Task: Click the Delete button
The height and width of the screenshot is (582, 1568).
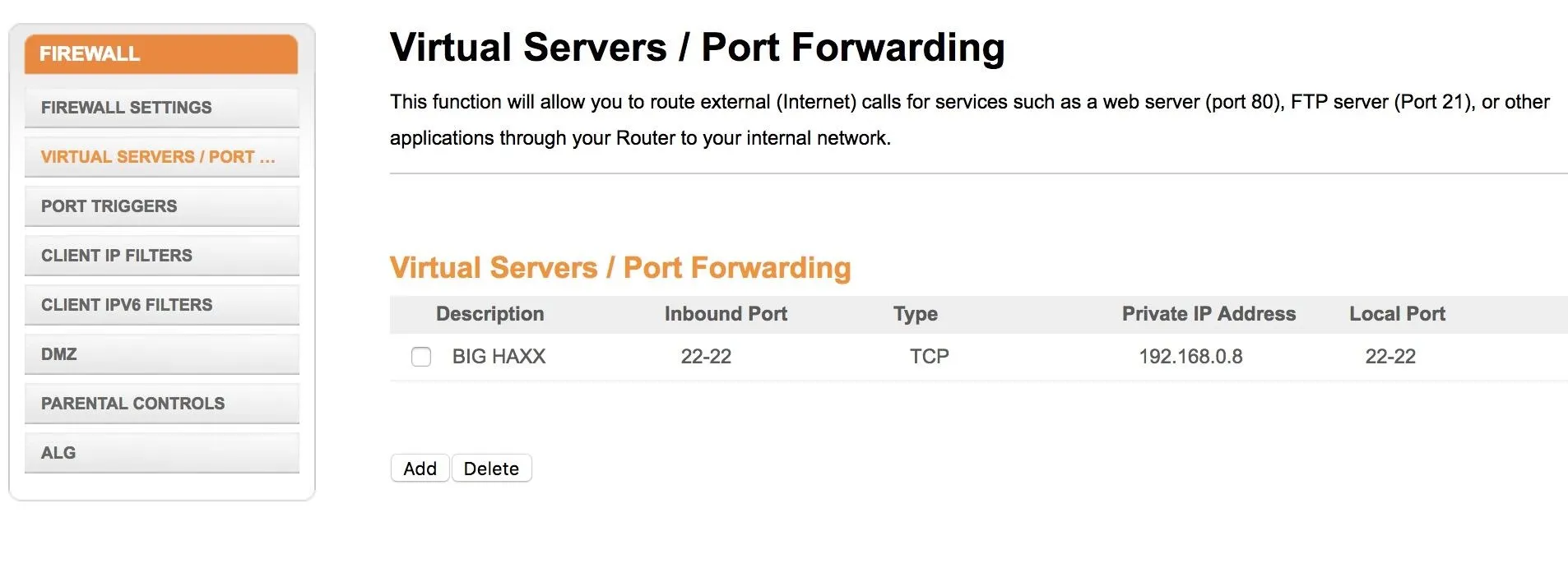Action: click(491, 469)
